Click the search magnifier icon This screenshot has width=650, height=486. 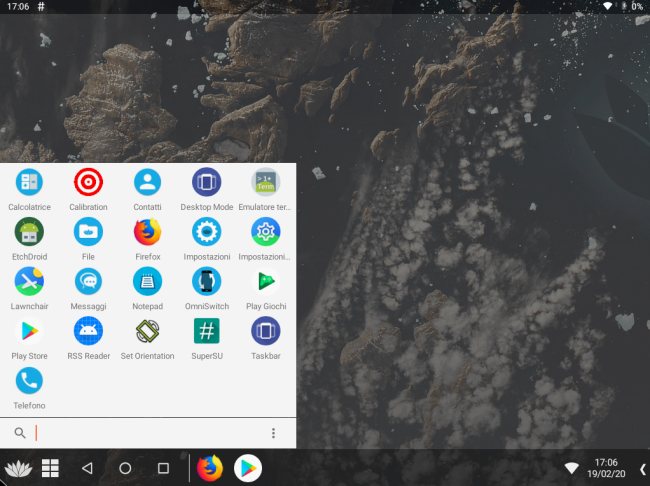(x=19, y=433)
